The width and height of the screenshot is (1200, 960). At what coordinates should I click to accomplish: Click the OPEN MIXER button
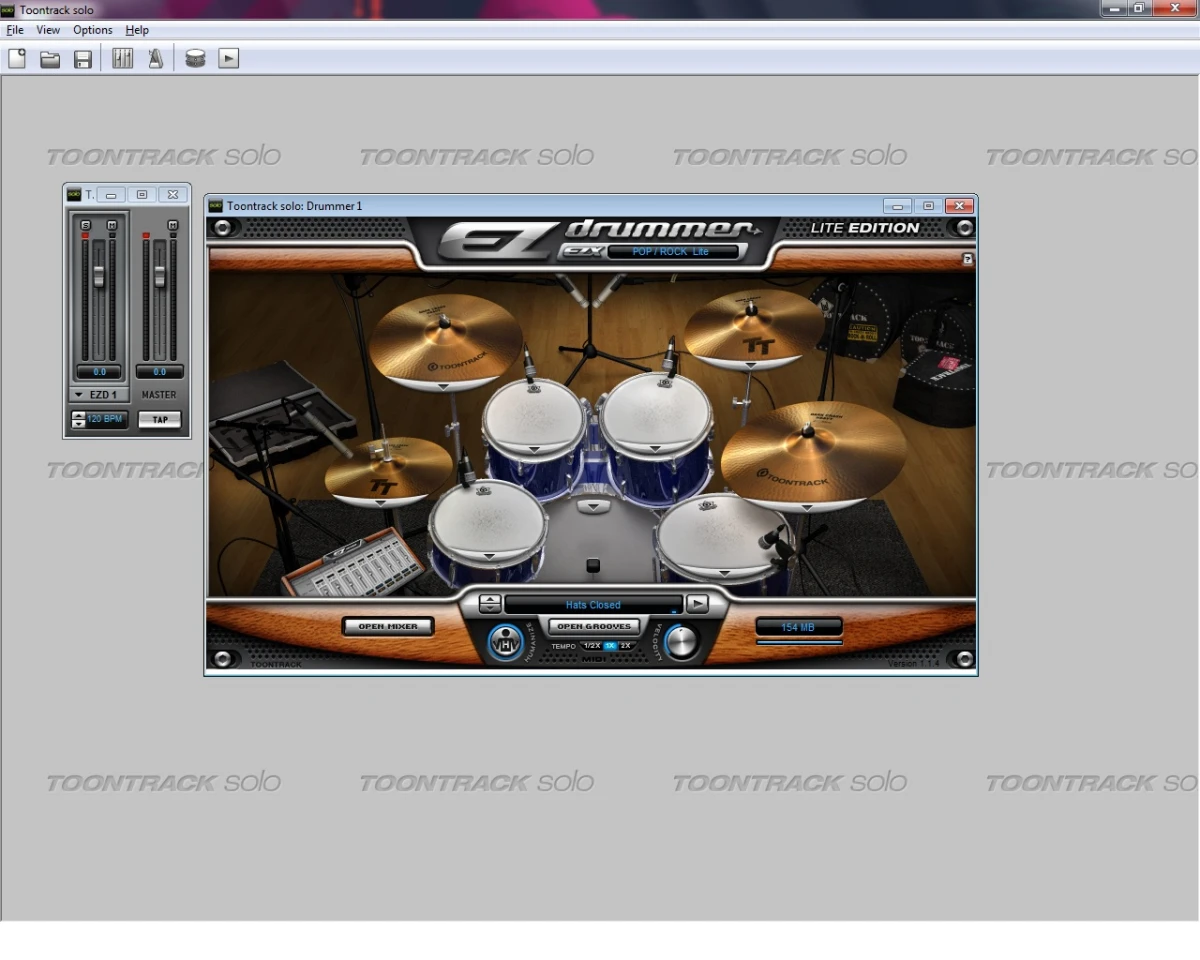[389, 626]
